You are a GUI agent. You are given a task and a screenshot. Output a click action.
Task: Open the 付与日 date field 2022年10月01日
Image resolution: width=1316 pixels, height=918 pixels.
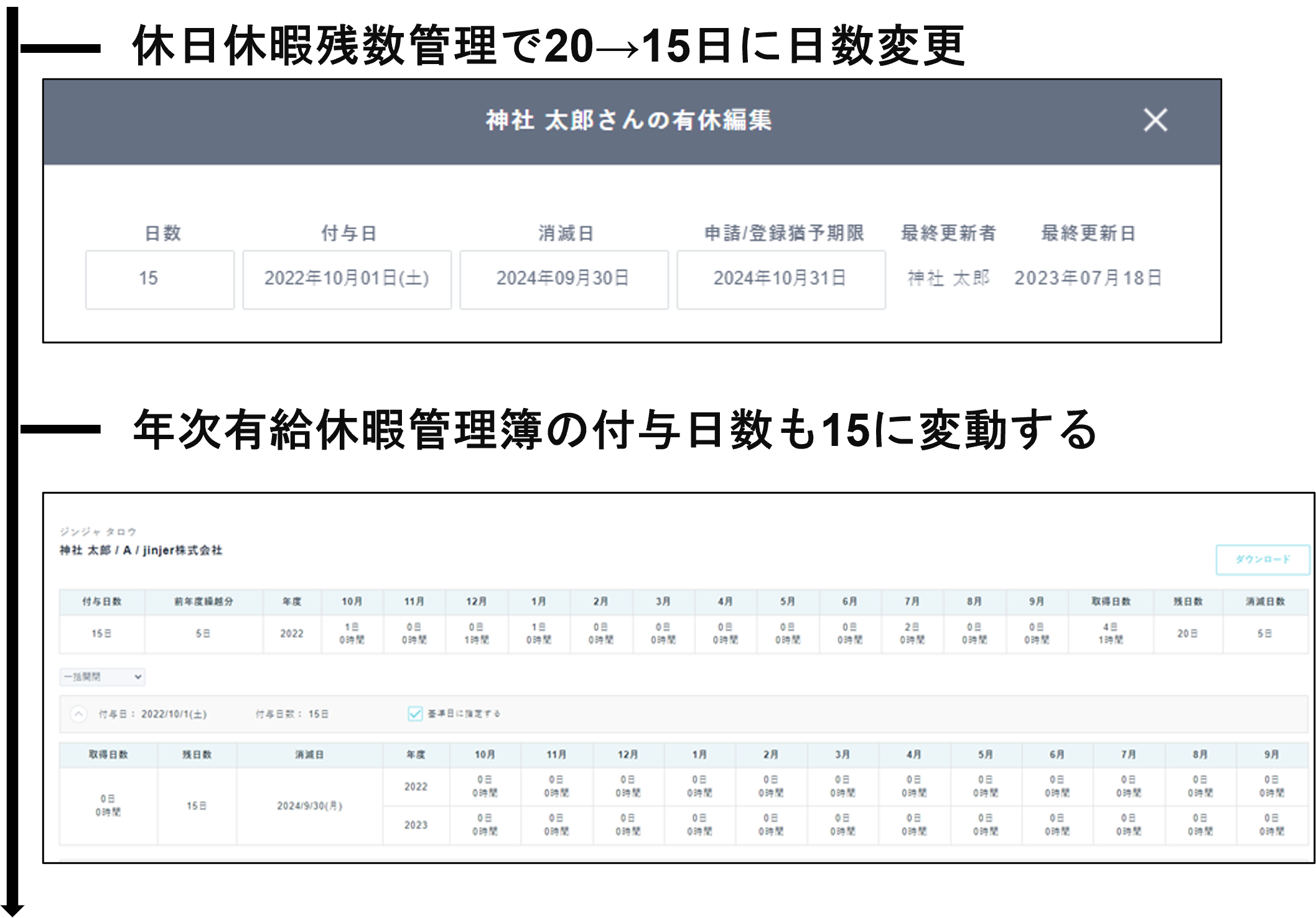point(347,279)
